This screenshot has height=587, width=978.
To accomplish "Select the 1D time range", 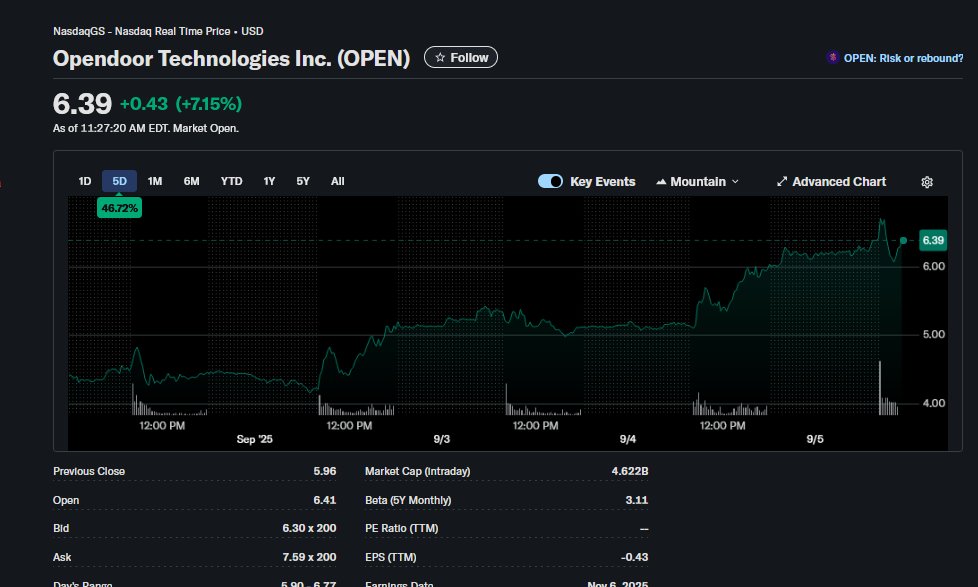I will tap(85, 181).
